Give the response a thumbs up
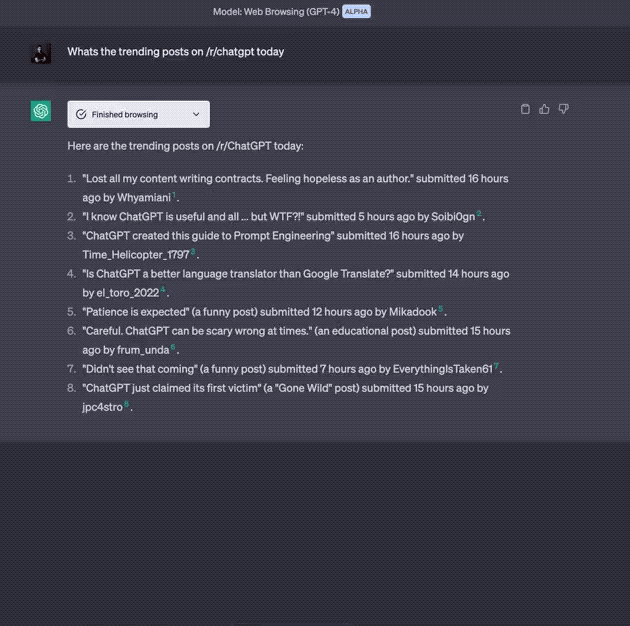The width and height of the screenshot is (630, 626). click(x=544, y=109)
